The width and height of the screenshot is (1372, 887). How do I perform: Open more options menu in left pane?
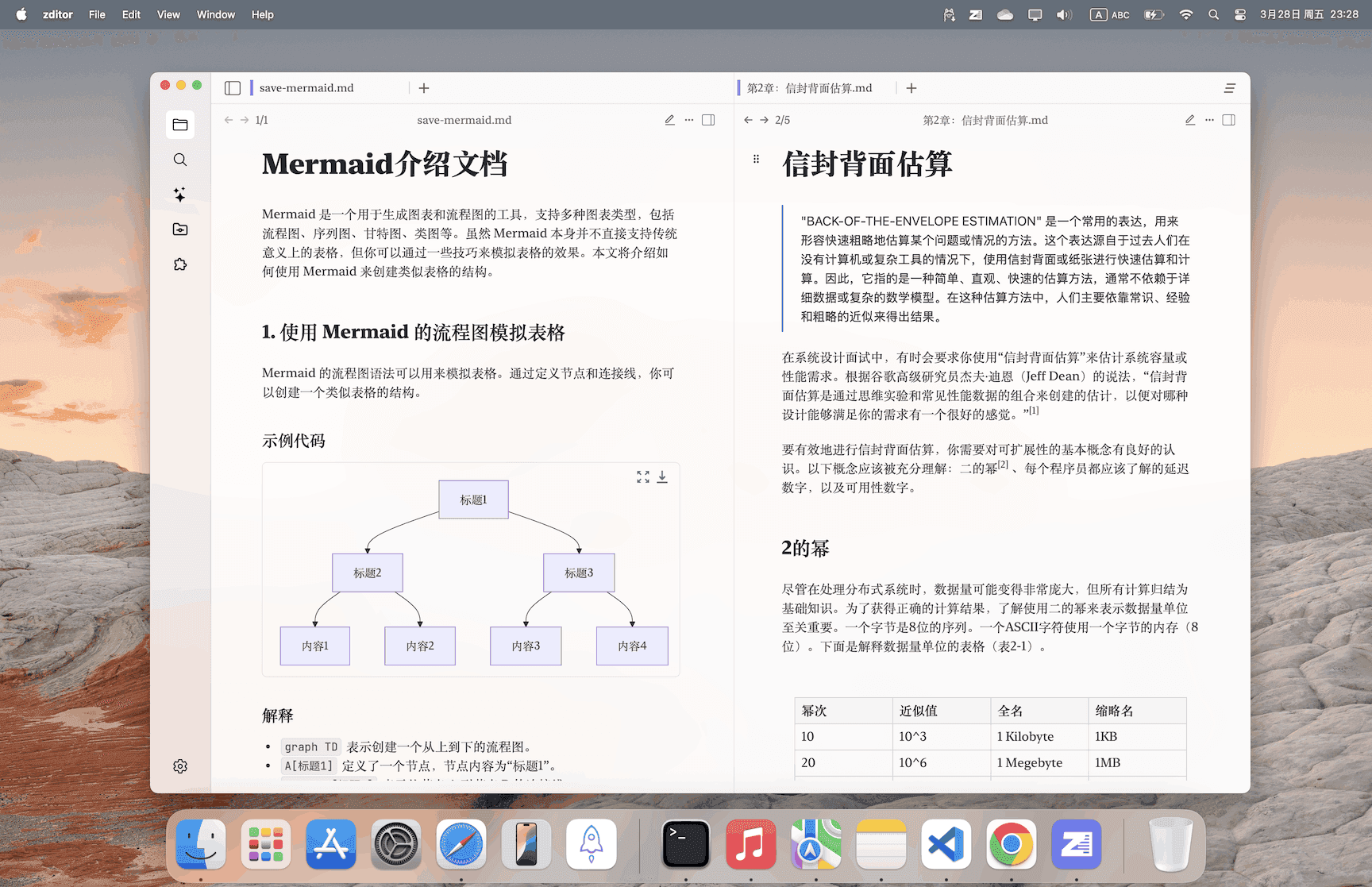click(x=689, y=120)
